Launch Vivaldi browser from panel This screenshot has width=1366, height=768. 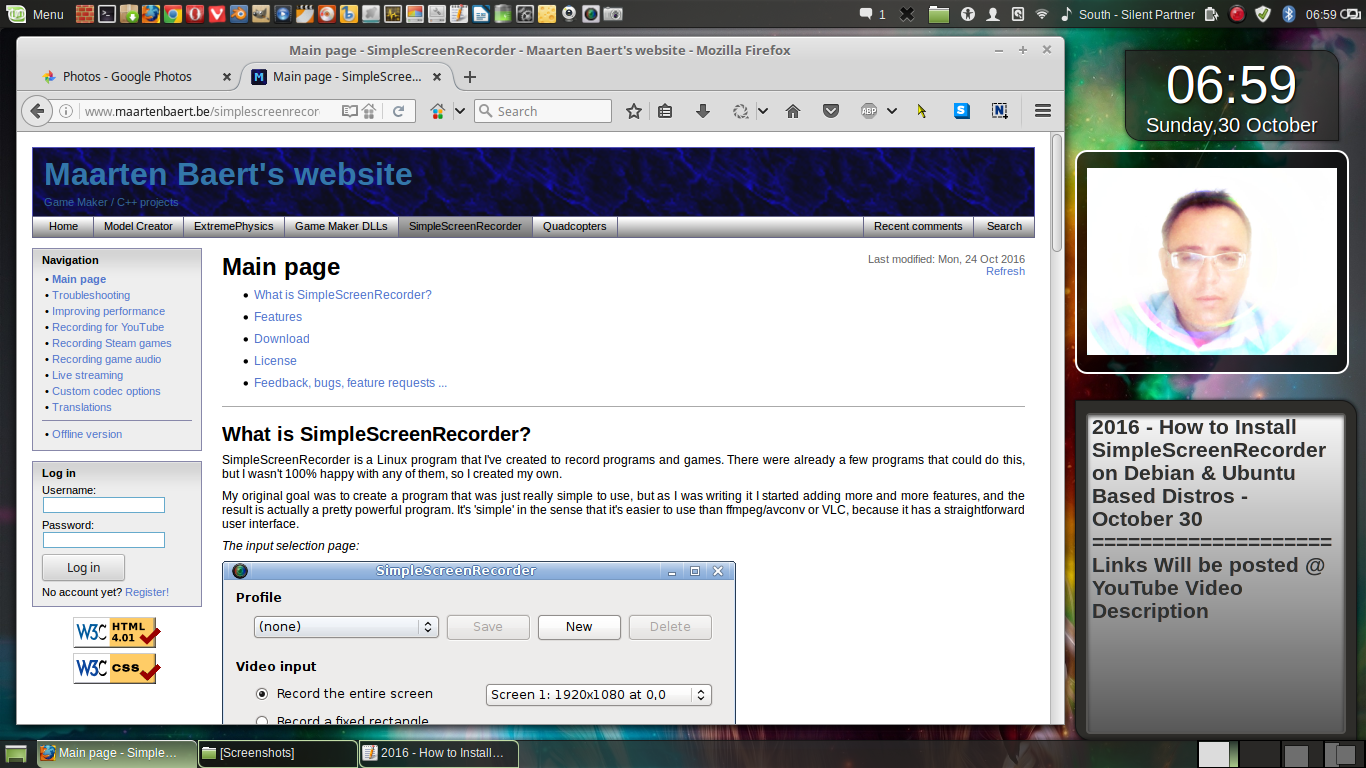point(216,14)
